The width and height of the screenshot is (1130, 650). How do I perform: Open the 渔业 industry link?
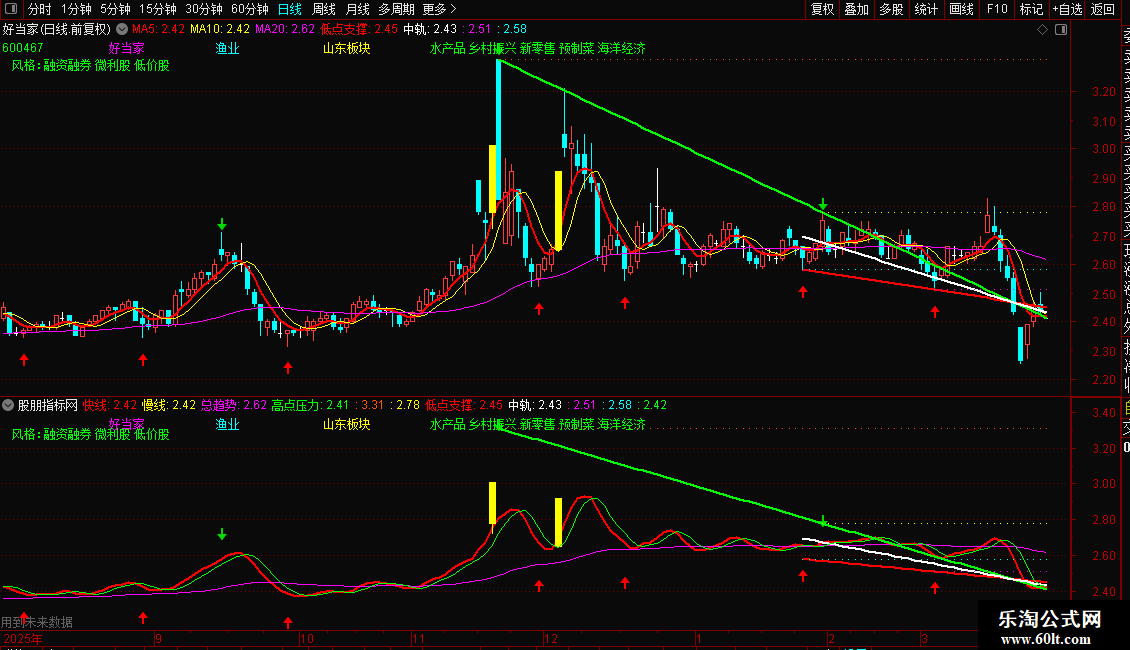227,48
